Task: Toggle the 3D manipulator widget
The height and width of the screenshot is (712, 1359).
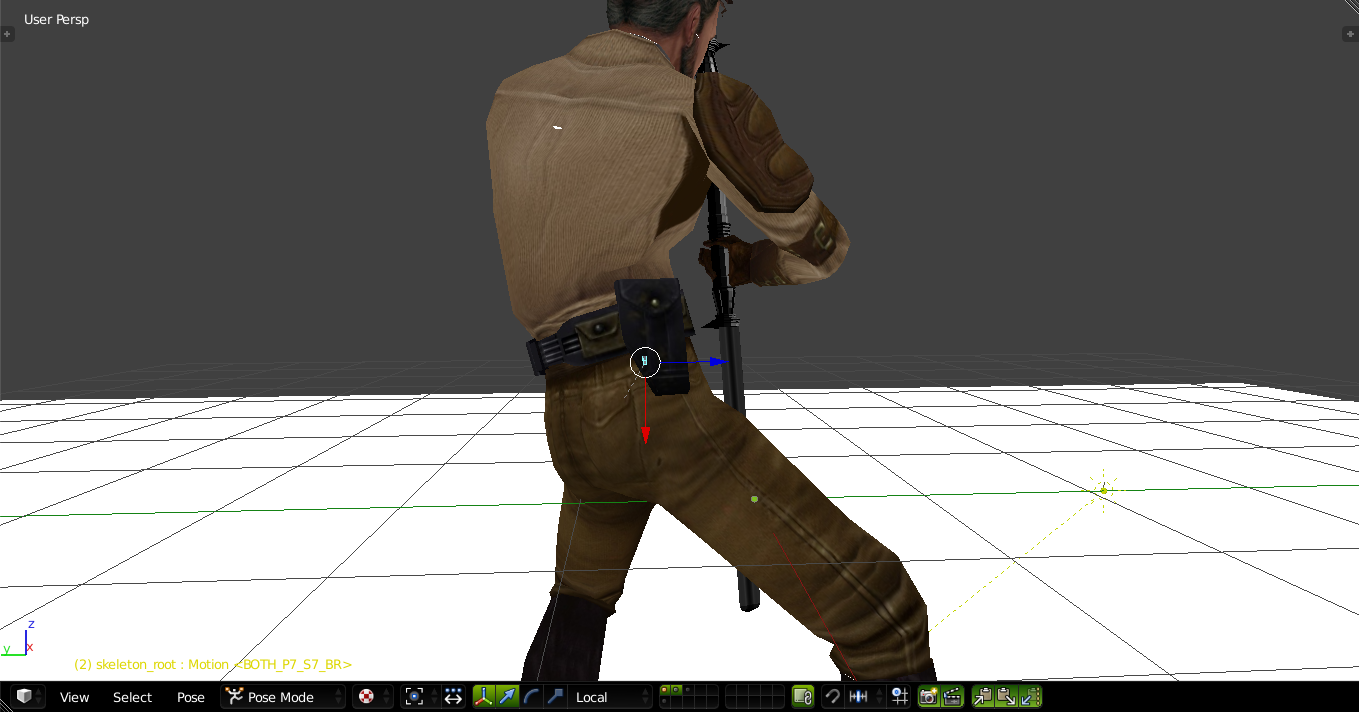Action: 484,697
